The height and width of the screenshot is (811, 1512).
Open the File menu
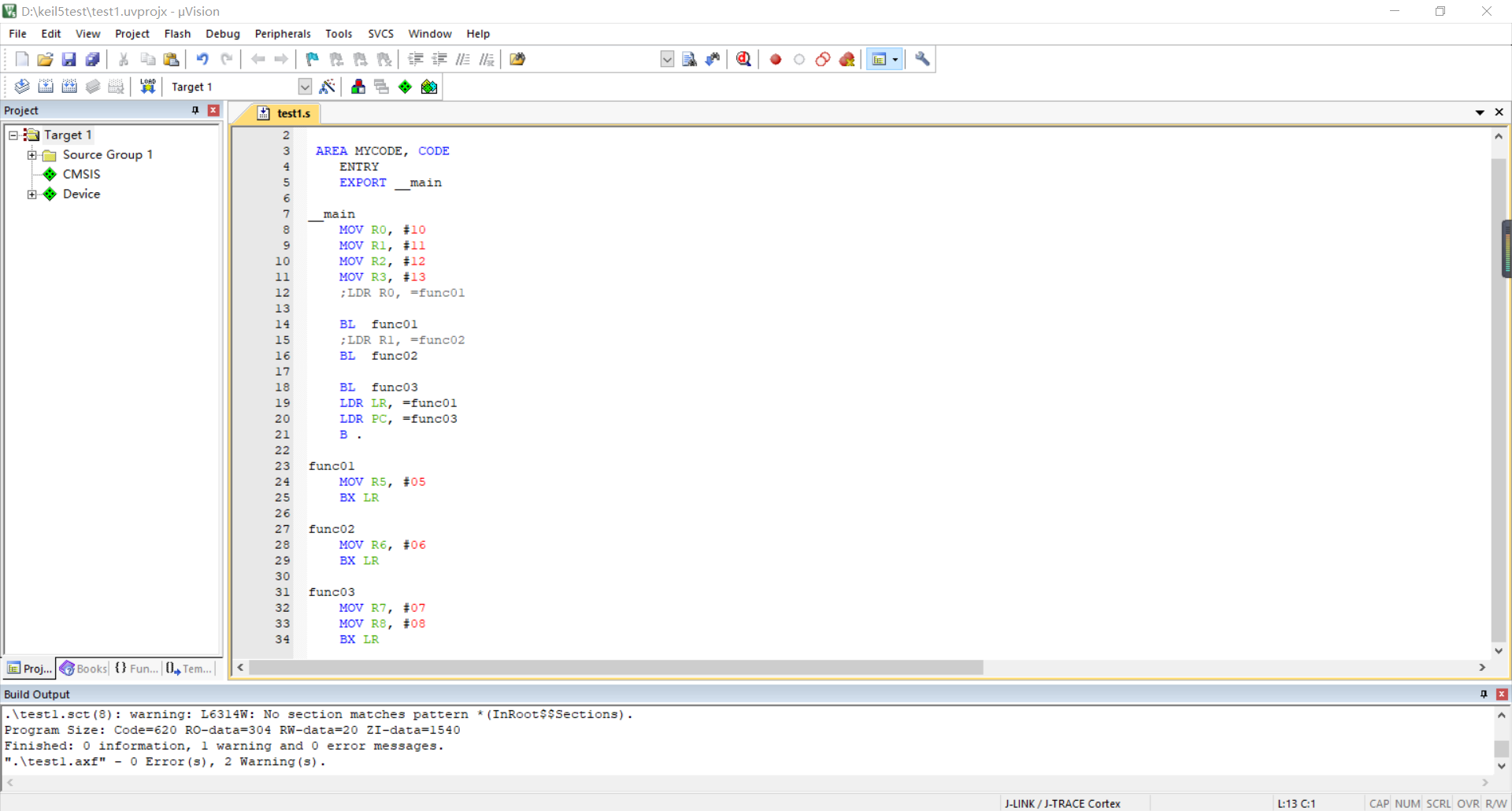click(x=17, y=34)
